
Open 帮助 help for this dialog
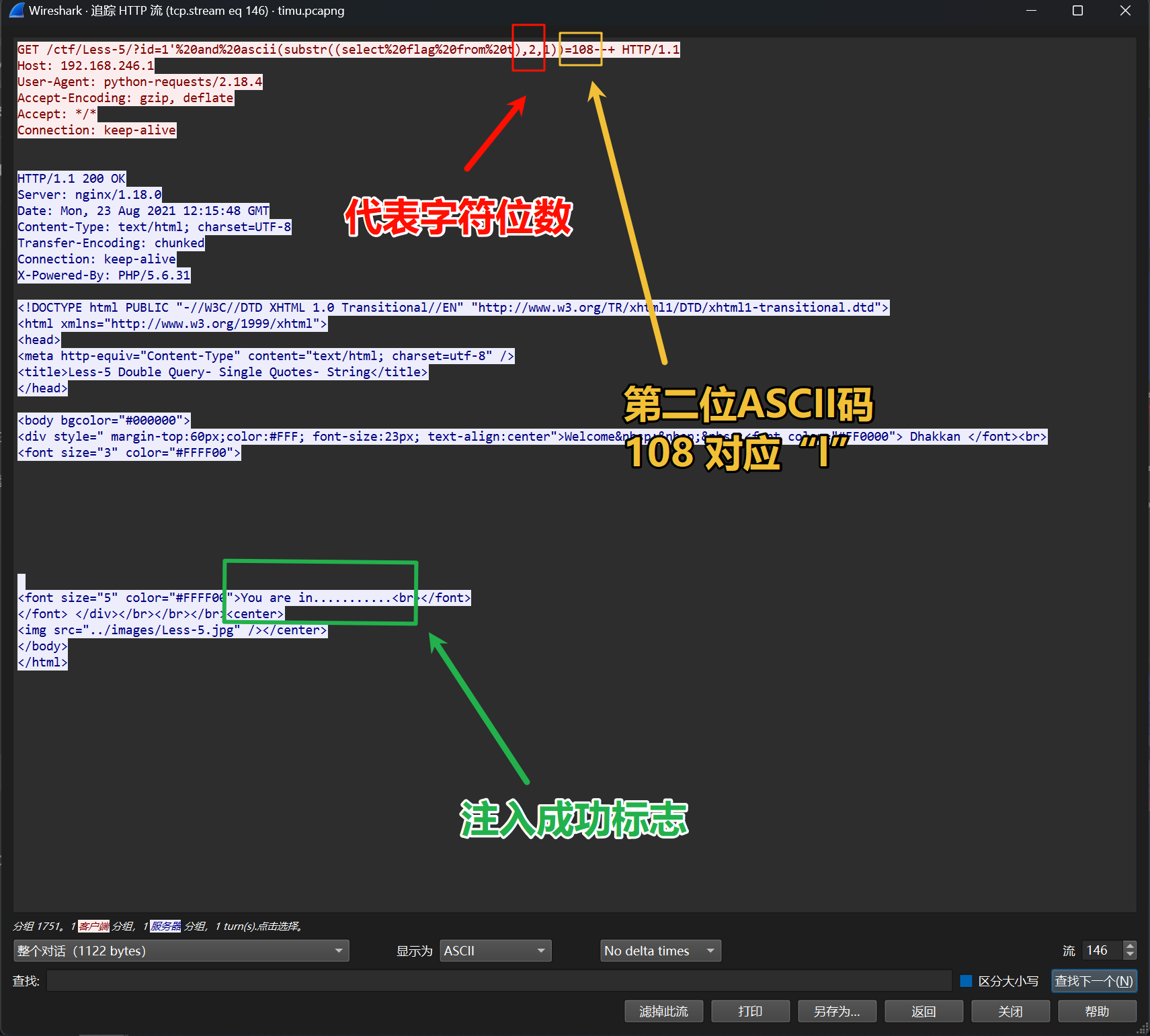click(1097, 1011)
